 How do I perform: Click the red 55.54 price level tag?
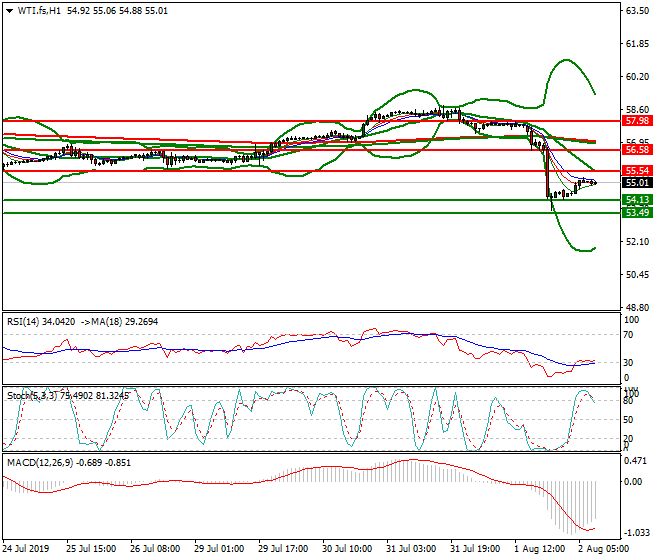point(637,171)
